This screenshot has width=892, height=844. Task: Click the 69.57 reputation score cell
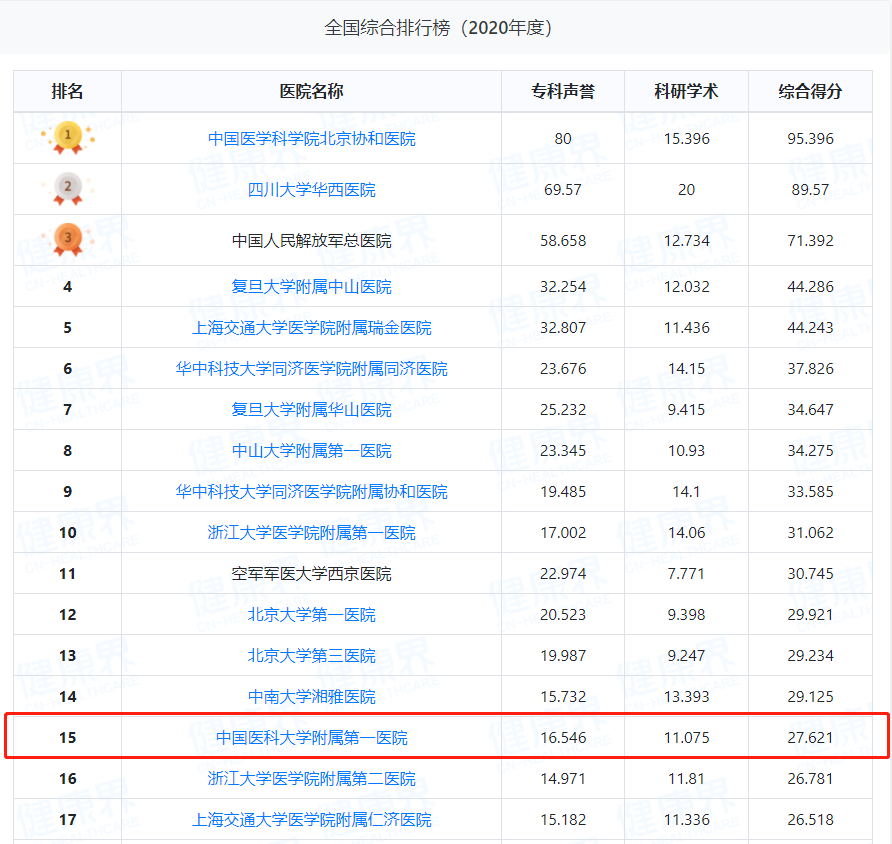point(563,190)
